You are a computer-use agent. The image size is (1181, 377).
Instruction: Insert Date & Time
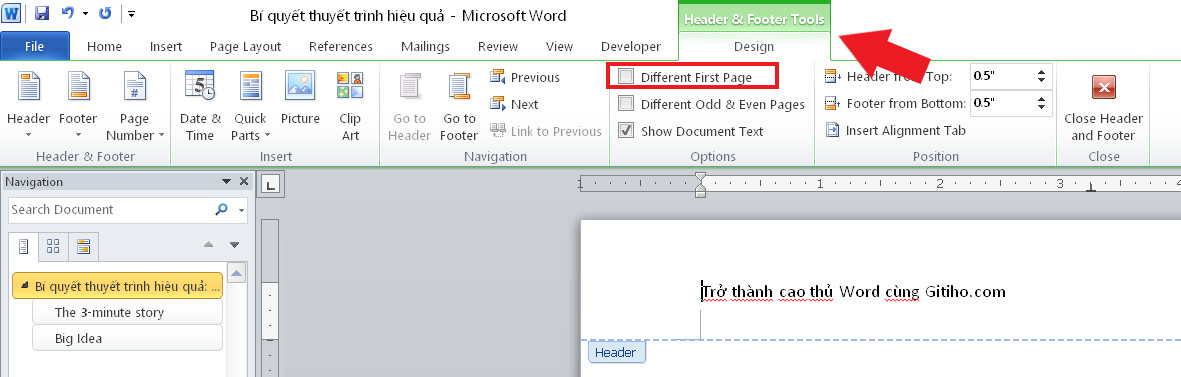pos(200,106)
